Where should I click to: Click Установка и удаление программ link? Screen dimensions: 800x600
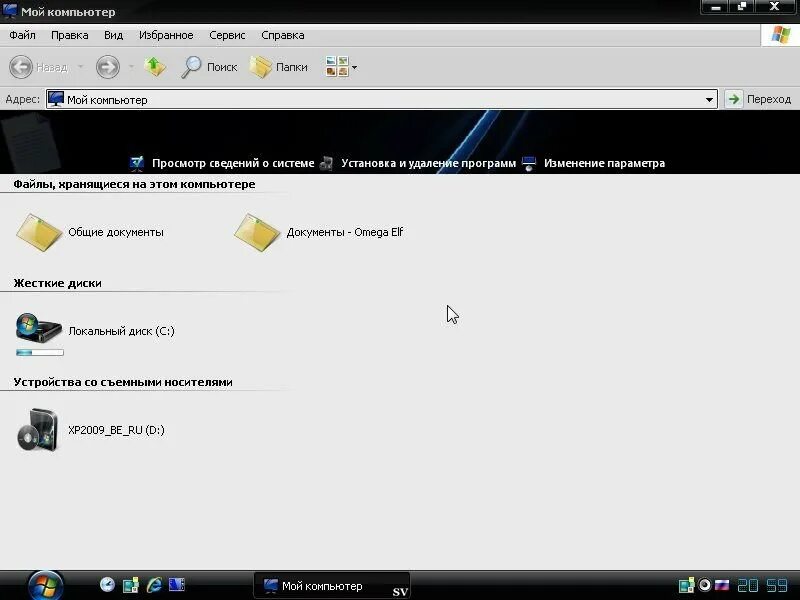click(x=429, y=163)
